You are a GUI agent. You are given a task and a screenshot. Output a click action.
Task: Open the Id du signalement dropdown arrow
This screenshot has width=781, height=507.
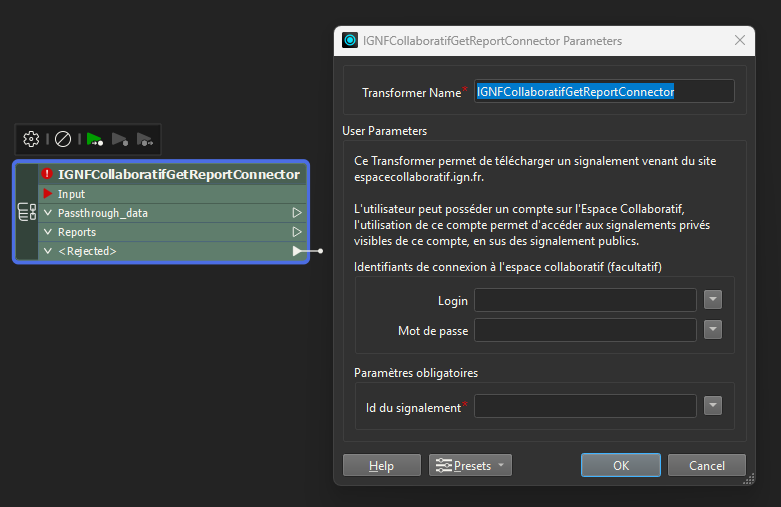tap(713, 406)
